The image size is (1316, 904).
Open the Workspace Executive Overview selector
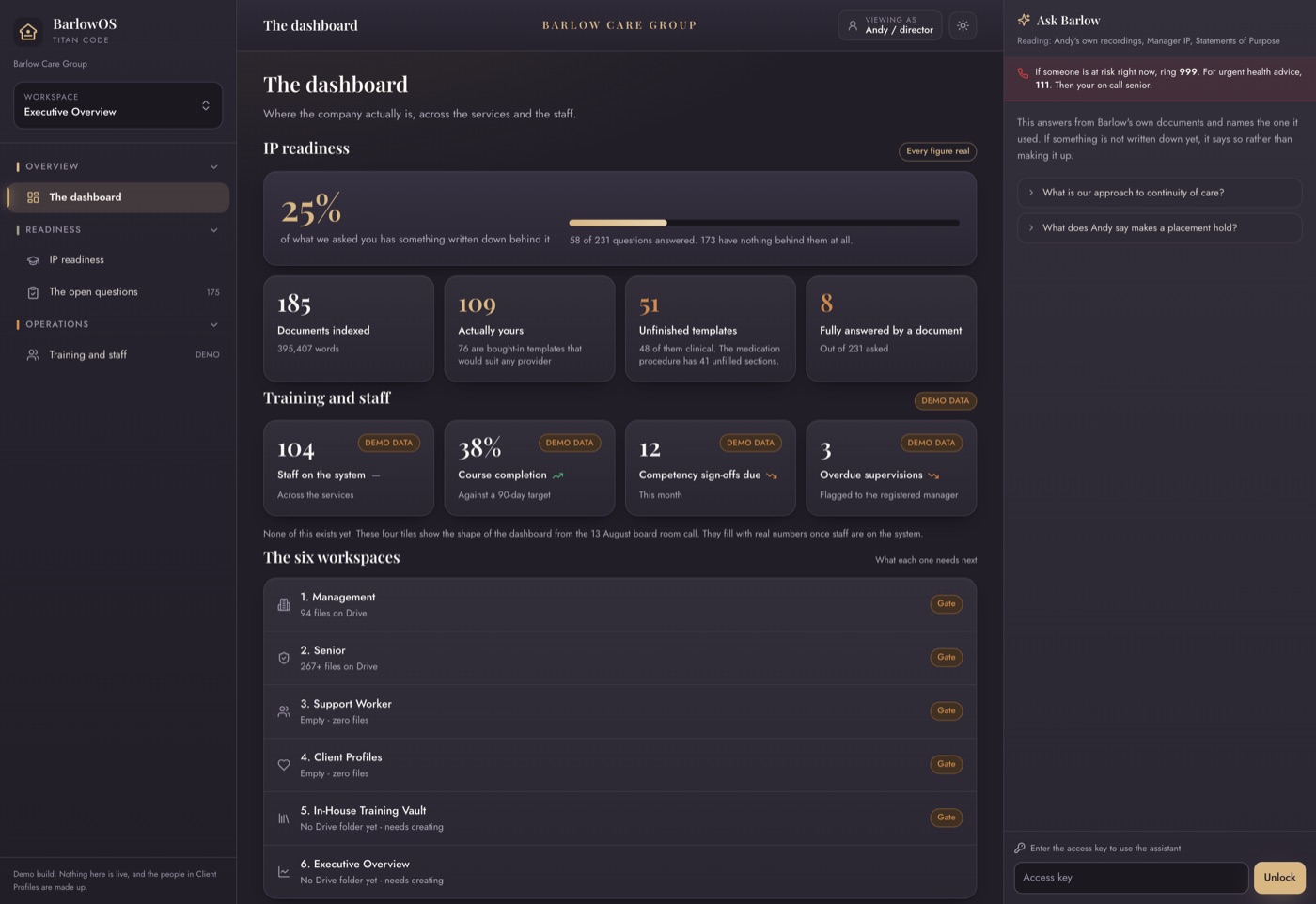117,105
